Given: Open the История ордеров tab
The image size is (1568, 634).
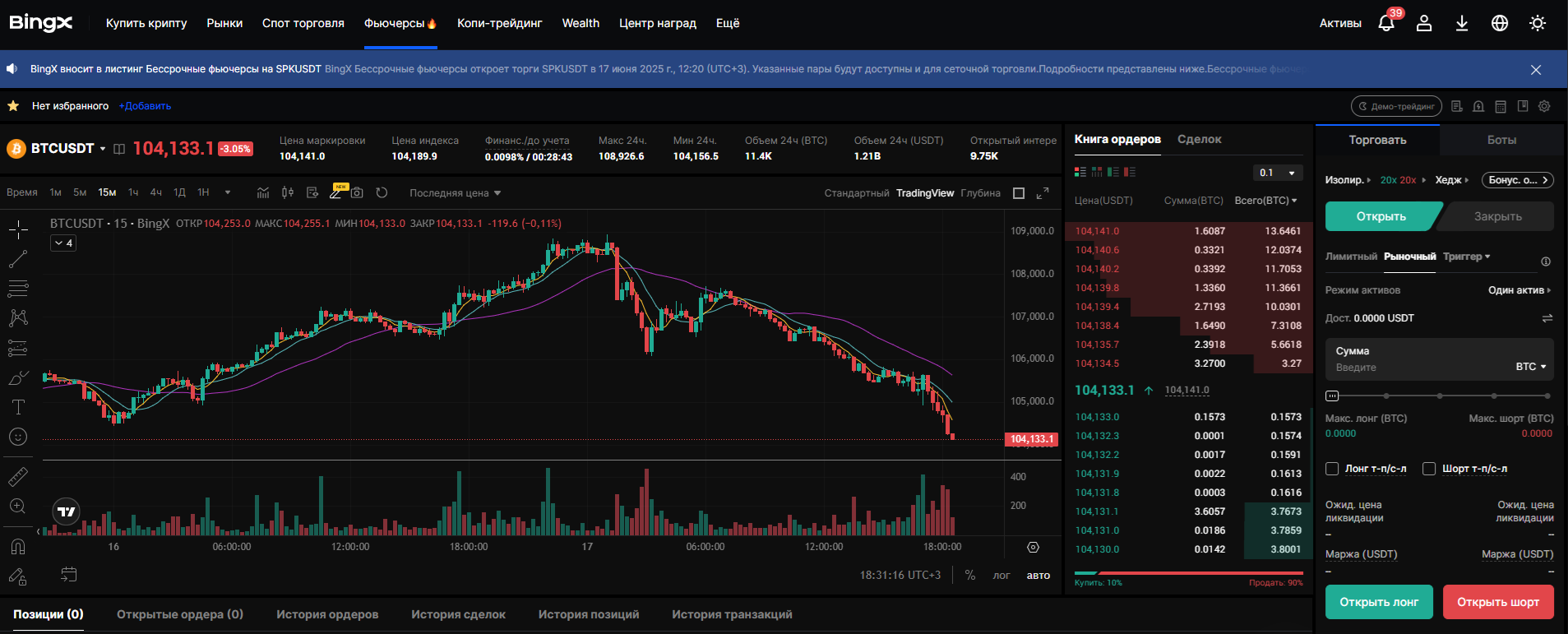Looking at the screenshot, I should pyautogui.click(x=327, y=614).
